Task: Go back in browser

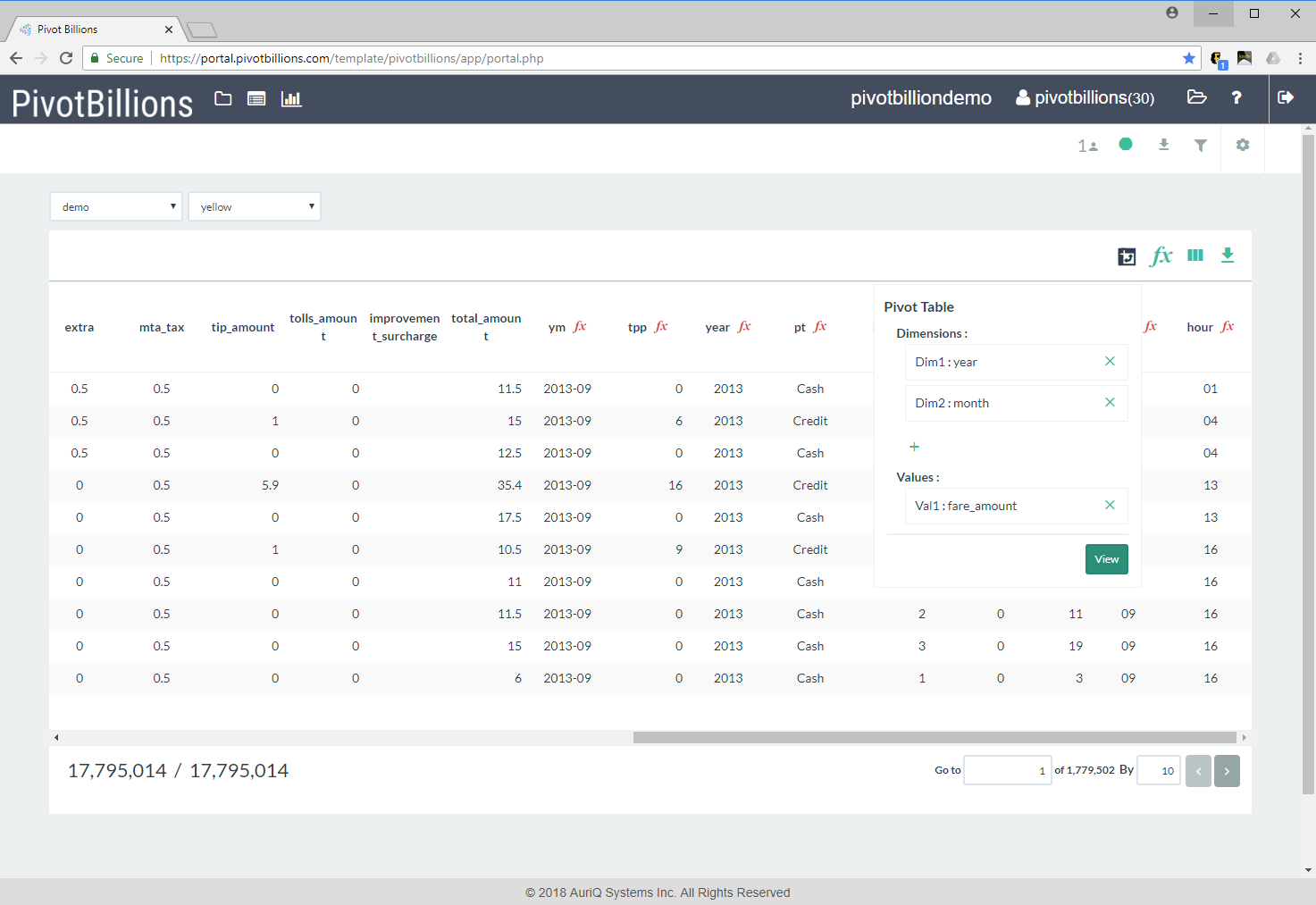Action: (16, 58)
